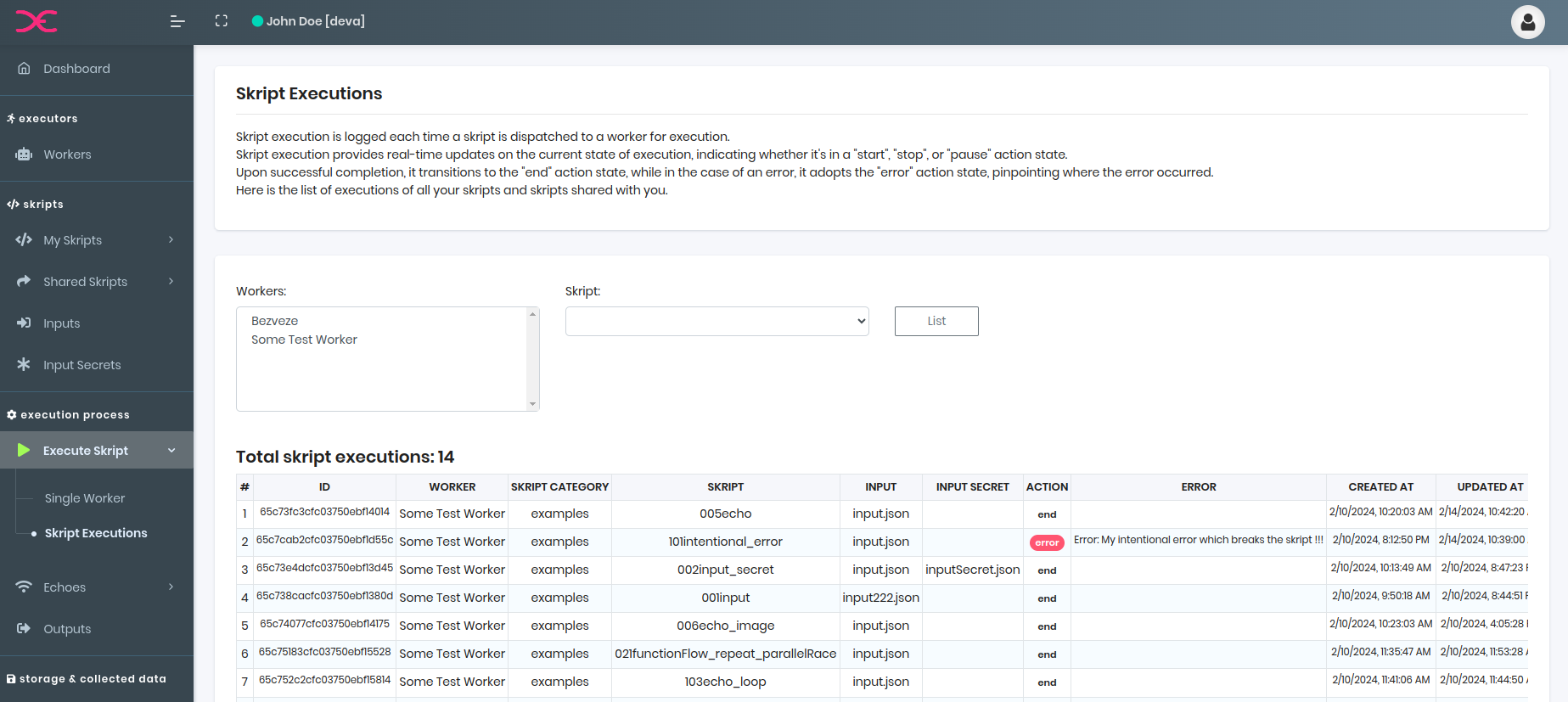This screenshot has width=1568, height=702.
Task: Select Some Test Worker in Workers list
Action: tap(304, 340)
